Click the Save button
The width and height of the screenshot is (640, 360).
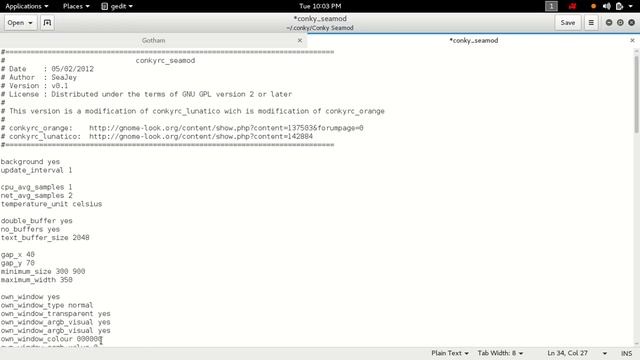tap(568, 23)
